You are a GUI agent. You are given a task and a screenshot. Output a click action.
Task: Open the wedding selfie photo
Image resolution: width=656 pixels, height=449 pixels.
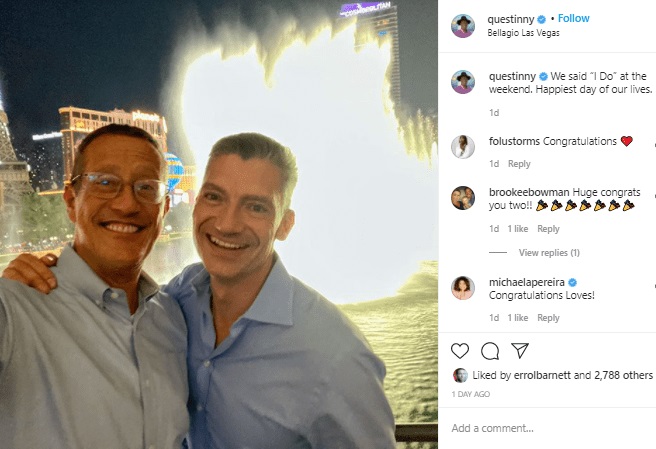[219, 224]
